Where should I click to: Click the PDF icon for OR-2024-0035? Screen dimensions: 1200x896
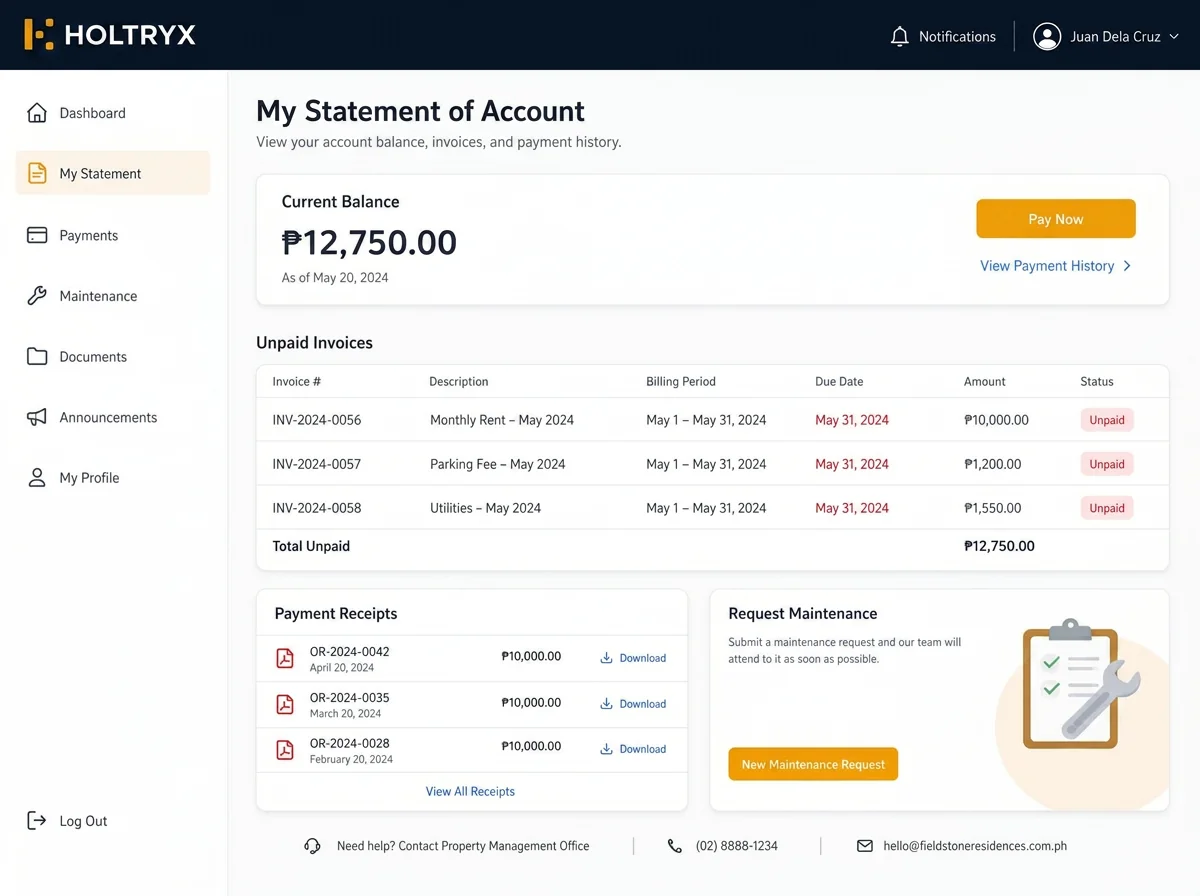(x=285, y=704)
